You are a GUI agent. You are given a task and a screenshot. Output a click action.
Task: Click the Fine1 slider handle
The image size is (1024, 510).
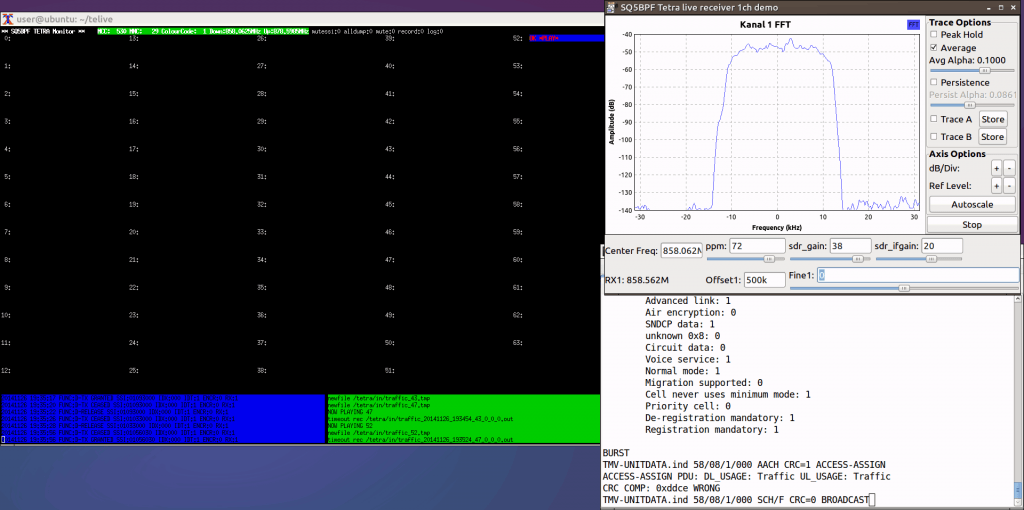[904, 288]
